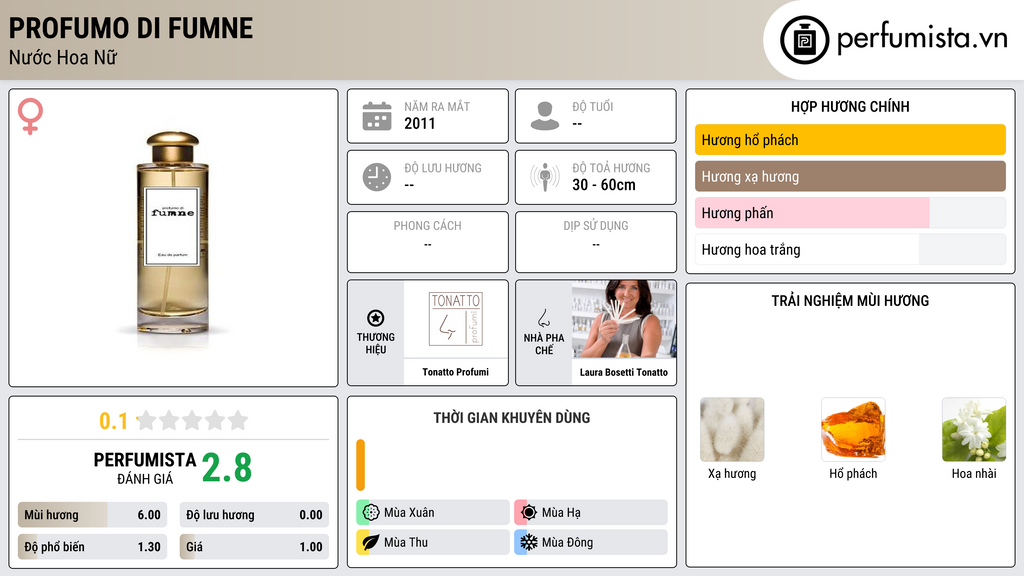The height and width of the screenshot is (576, 1024).
Task: Select the Mùa Thu season label
Action: coord(406,542)
